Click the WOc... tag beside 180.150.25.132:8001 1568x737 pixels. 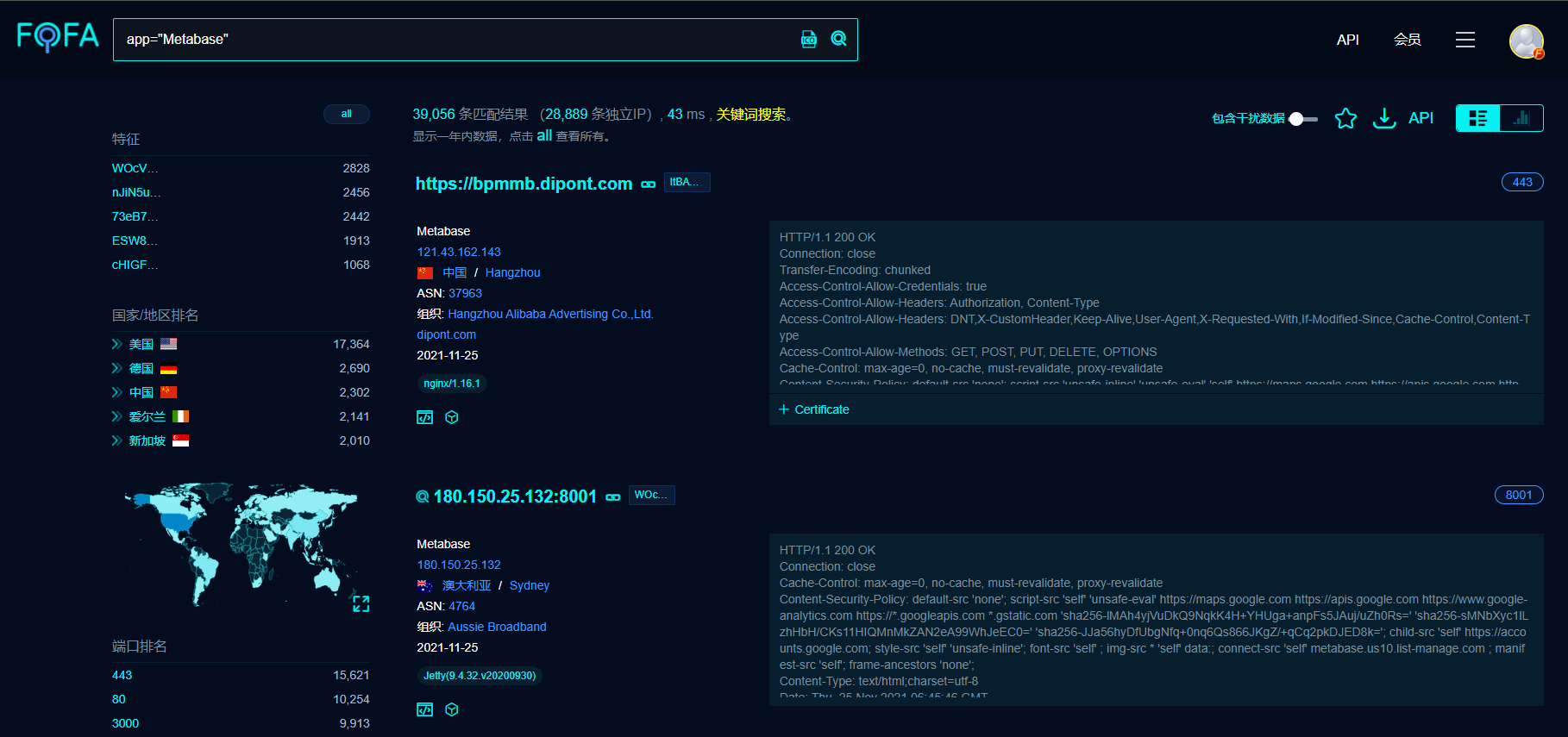[x=652, y=495]
